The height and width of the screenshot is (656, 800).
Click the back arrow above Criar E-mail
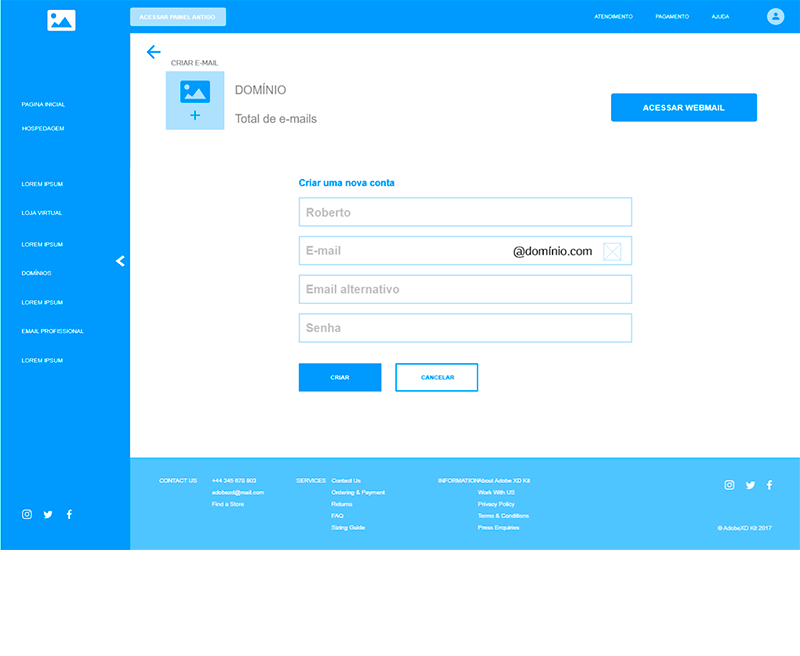[154, 52]
